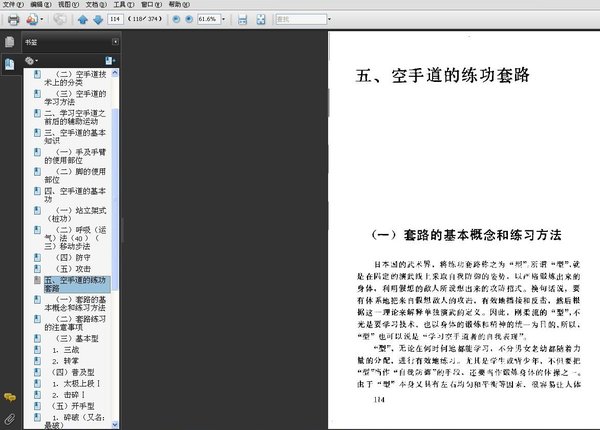Select bookmark (五)开手型

(73, 406)
